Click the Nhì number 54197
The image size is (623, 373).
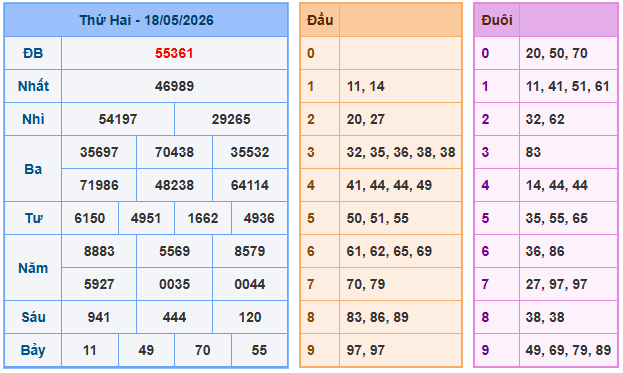[118, 119]
